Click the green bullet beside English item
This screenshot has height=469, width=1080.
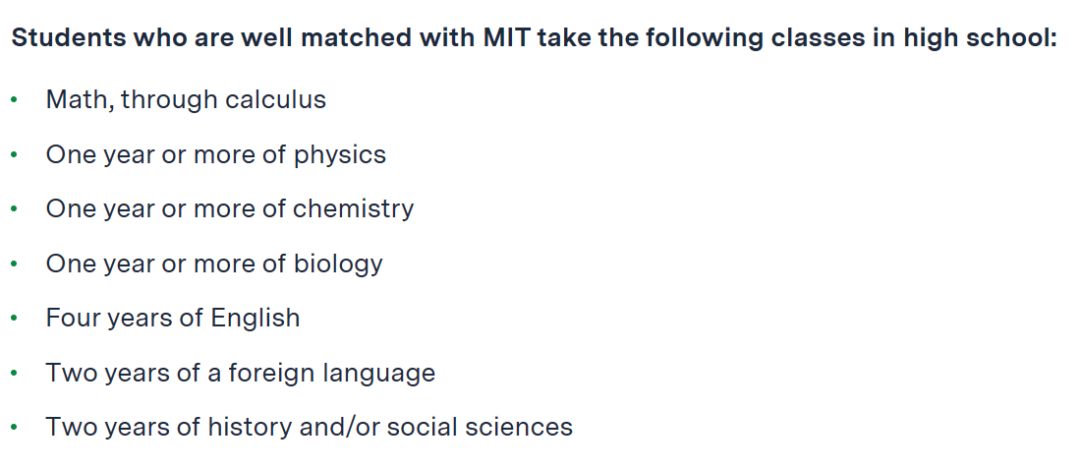(14, 319)
